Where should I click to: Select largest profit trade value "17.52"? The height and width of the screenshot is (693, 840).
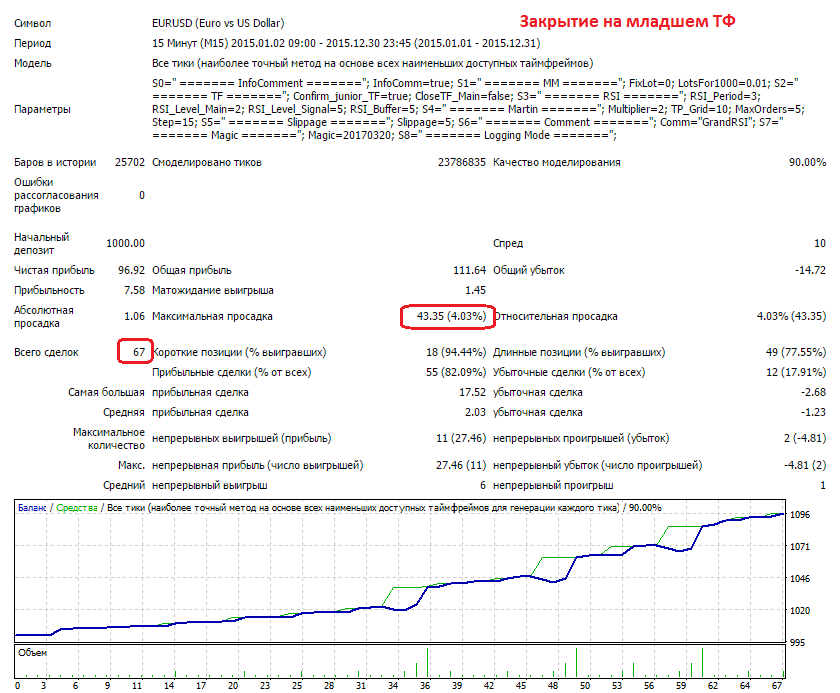[x=472, y=393]
